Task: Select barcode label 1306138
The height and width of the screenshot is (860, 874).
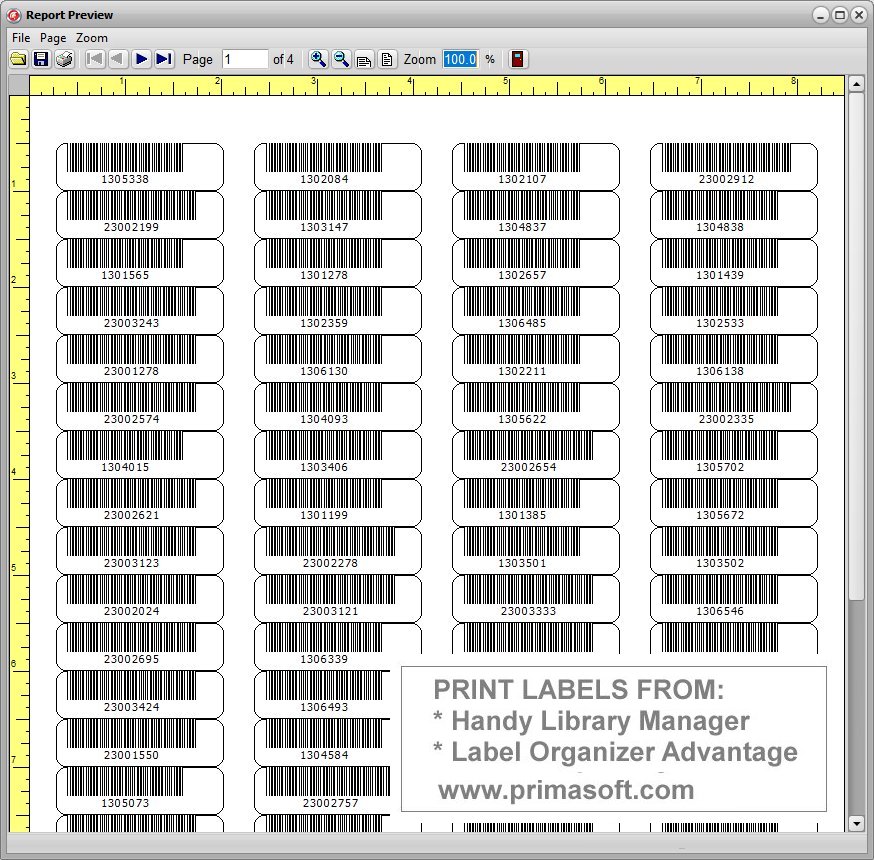Action: coord(734,358)
